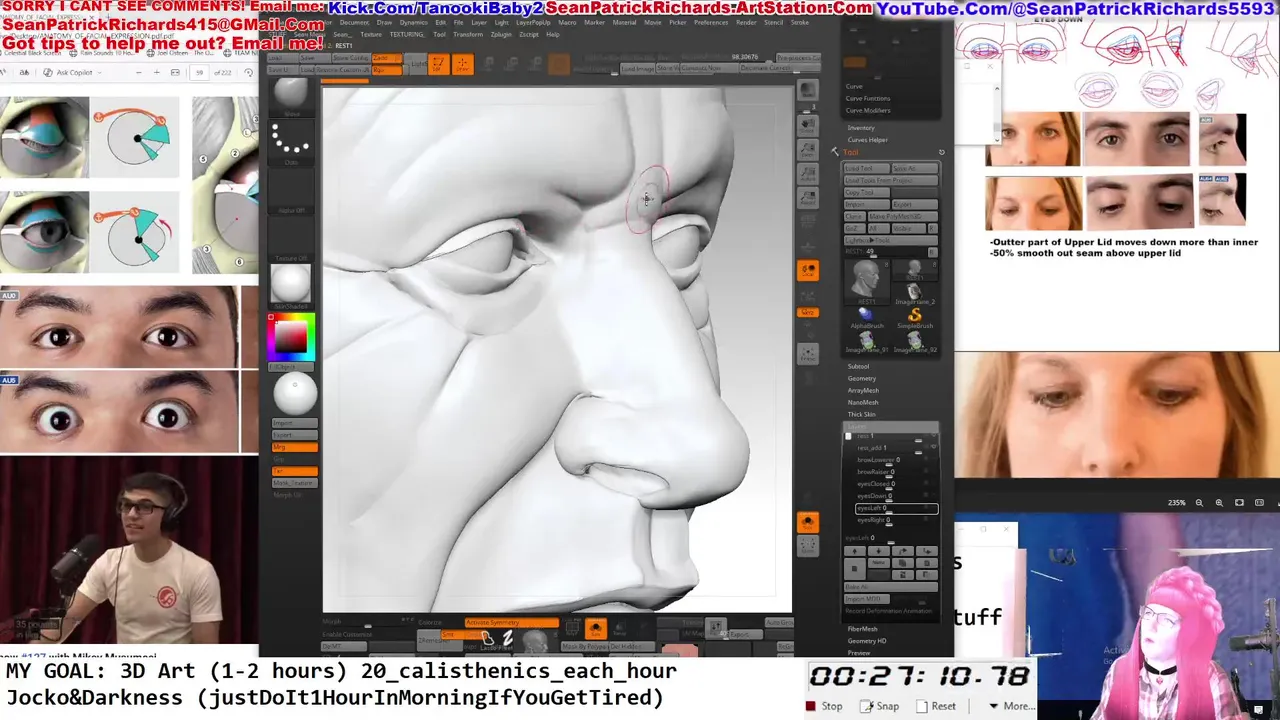Click Bake All in Layers panel
This screenshot has width=1280, height=720.
tap(891, 587)
